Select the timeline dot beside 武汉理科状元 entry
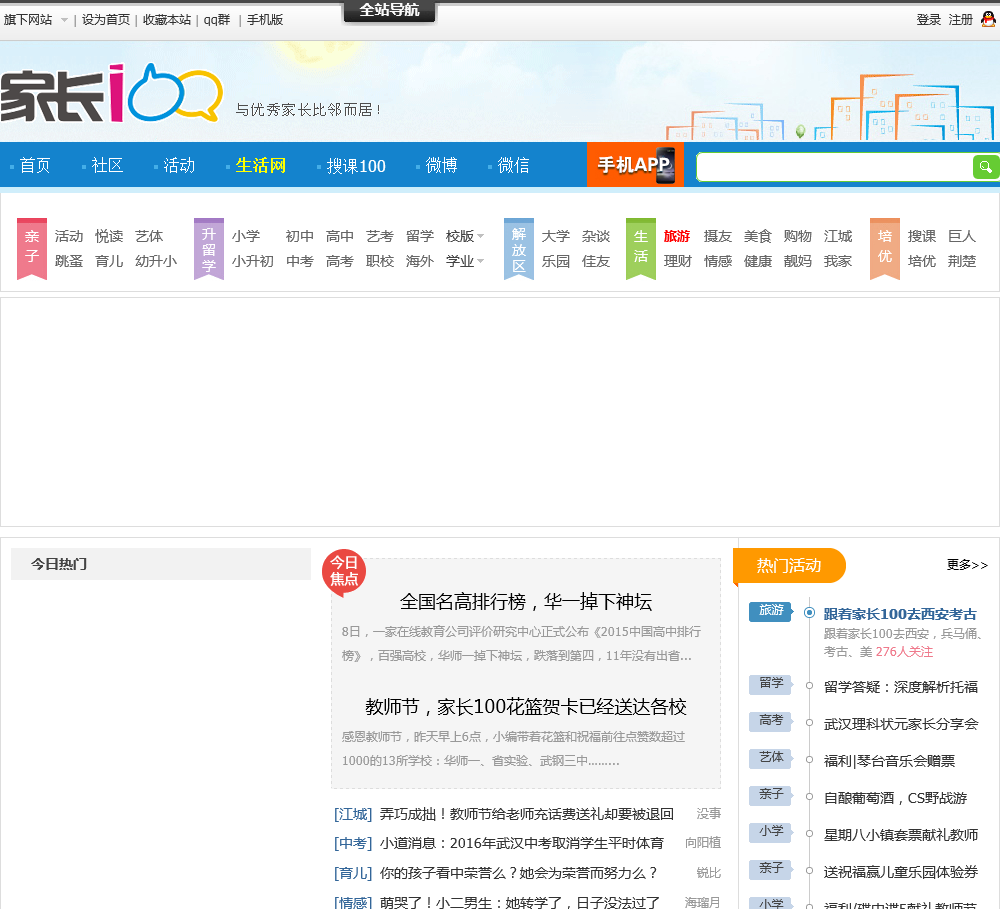The height and width of the screenshot is (909, 1000). (809, 722)
